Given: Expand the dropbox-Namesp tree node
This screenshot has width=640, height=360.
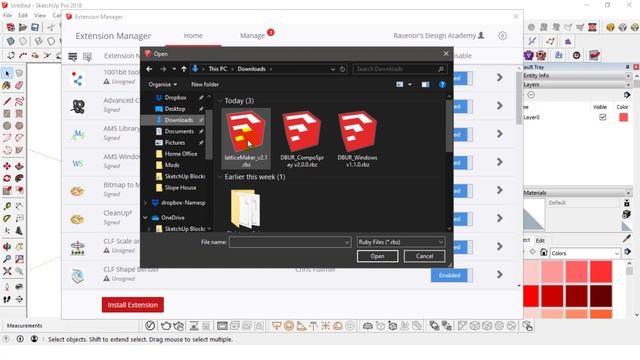Looking at the screenshot, I should point(145,203).
